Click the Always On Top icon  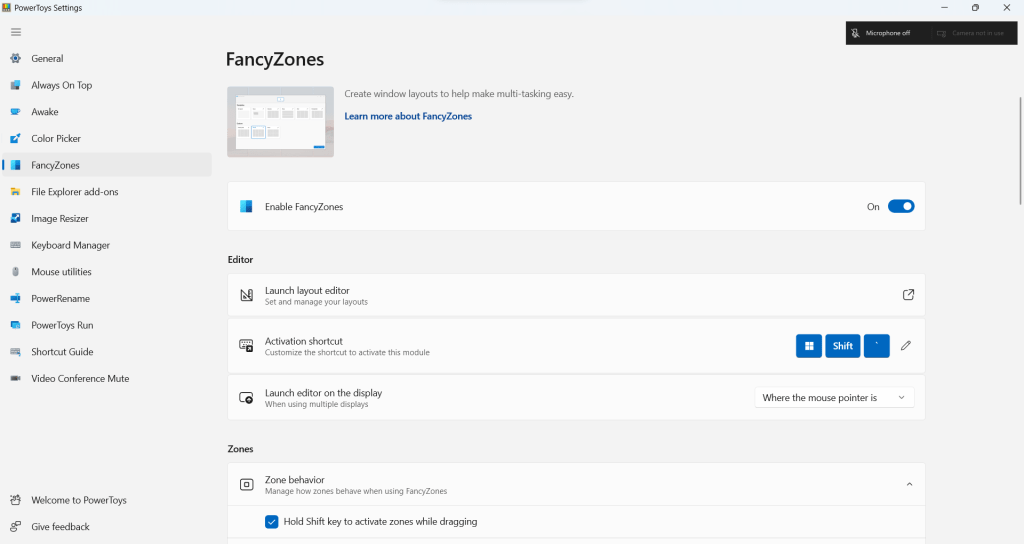tap(16, 85)
